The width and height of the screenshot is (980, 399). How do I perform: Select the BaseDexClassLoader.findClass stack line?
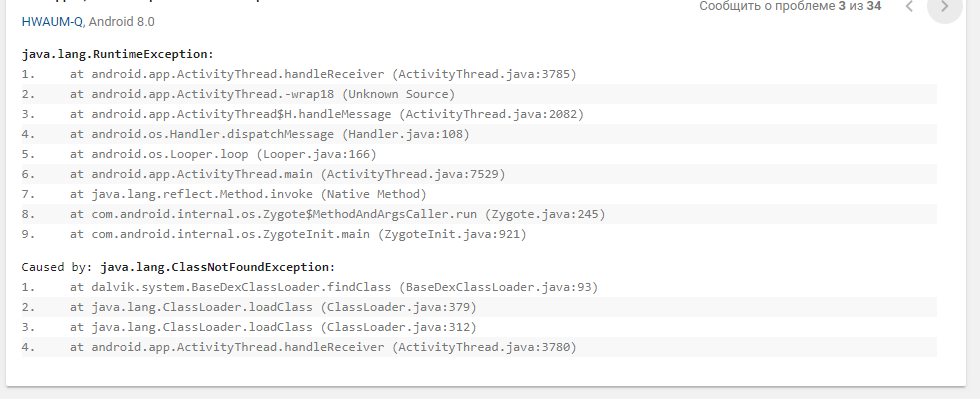[479, 288]
